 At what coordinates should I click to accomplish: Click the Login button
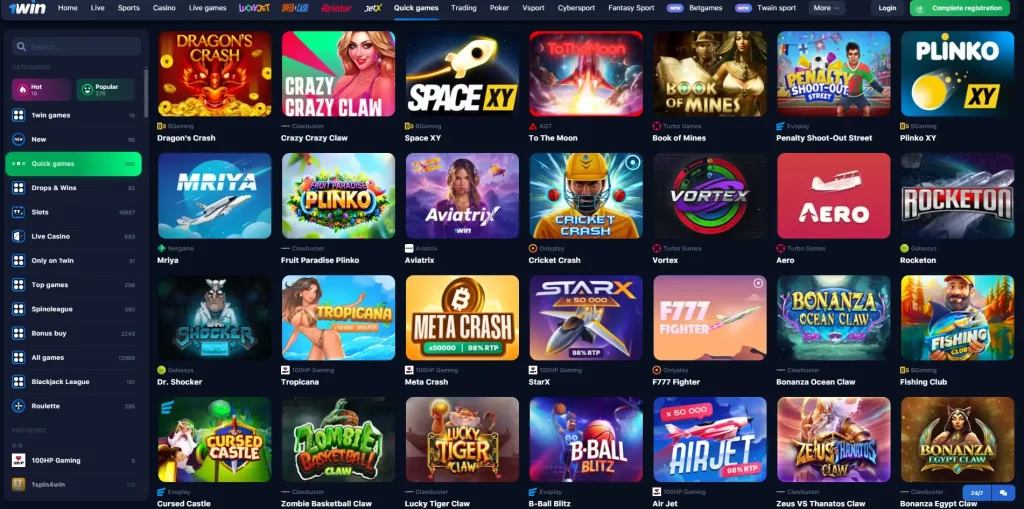point(887,8)
